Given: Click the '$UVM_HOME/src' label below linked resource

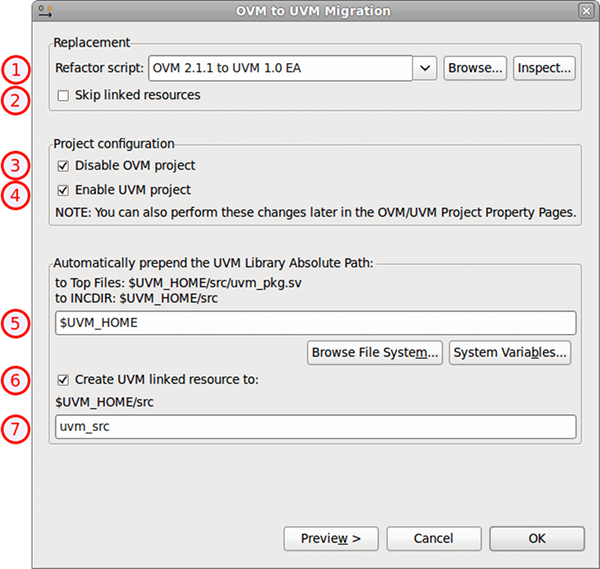Looking at the screenshot, I should tap(104, 402).
